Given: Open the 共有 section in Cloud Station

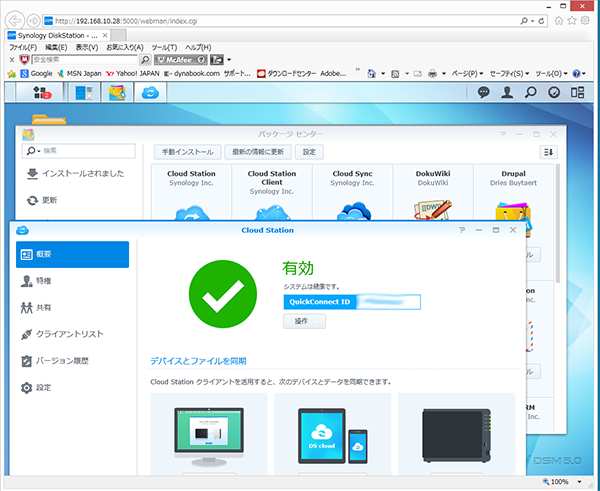Looking at the screenshot, I should pos(72,307).
